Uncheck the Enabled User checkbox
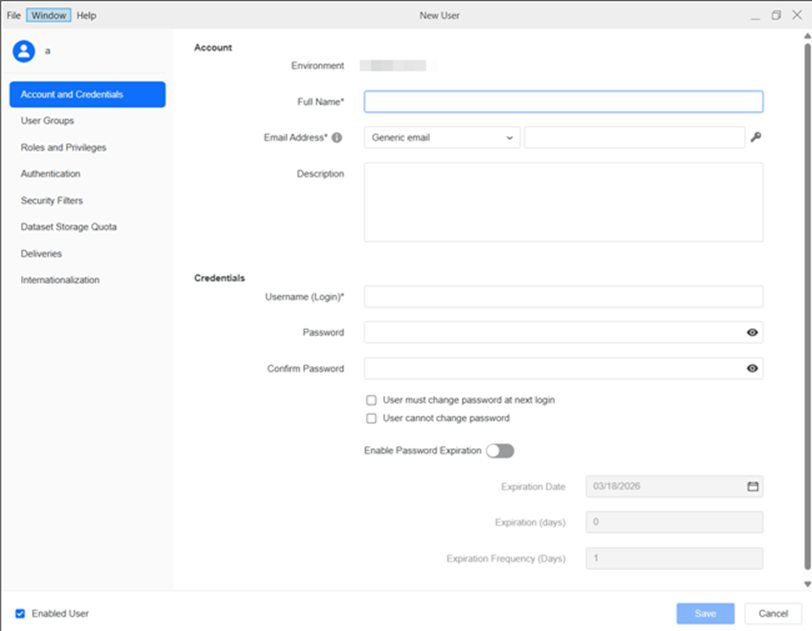Viewport: 812px width, 631px height. 20,613
